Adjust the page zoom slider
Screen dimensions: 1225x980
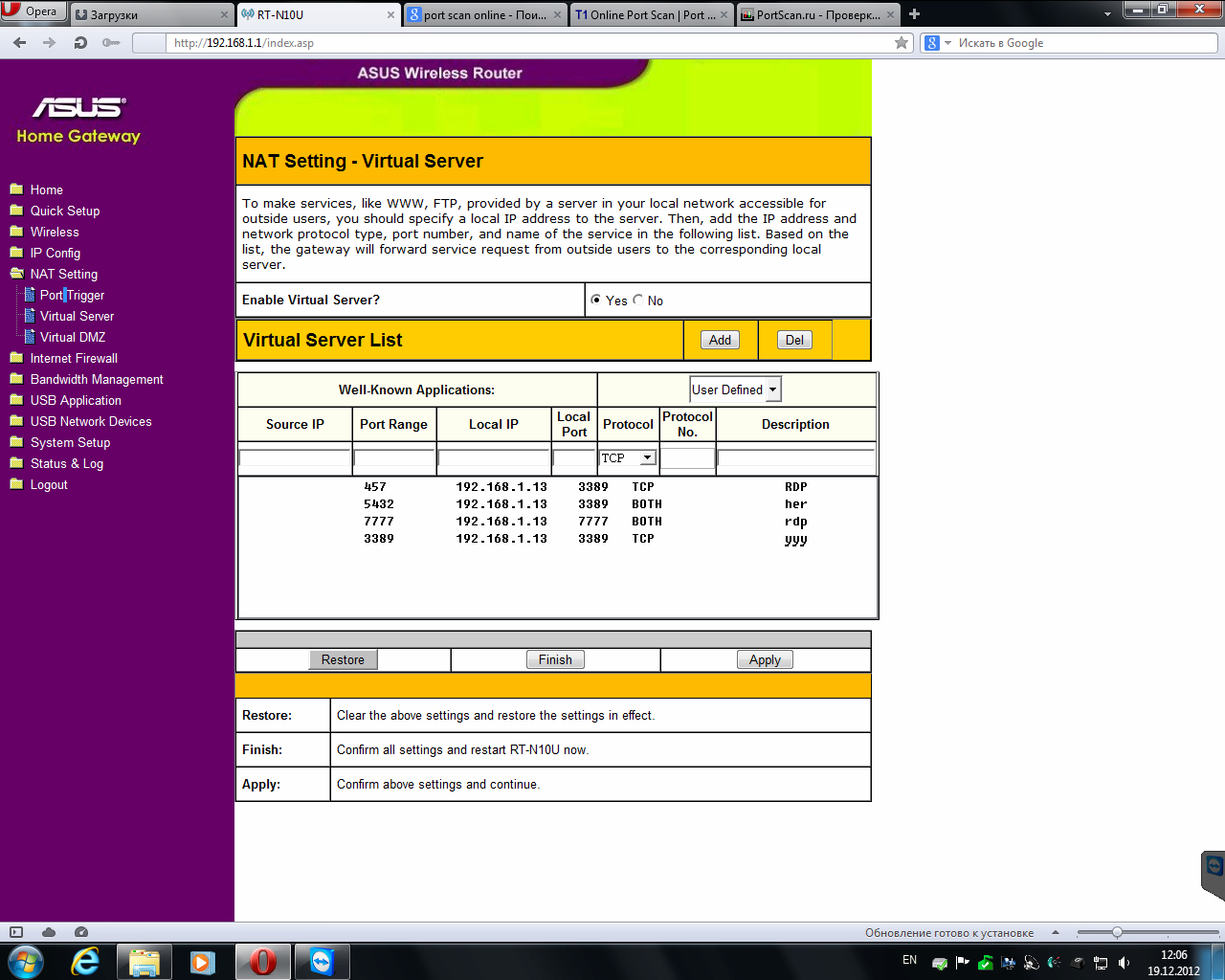[x=1117, y=932]
